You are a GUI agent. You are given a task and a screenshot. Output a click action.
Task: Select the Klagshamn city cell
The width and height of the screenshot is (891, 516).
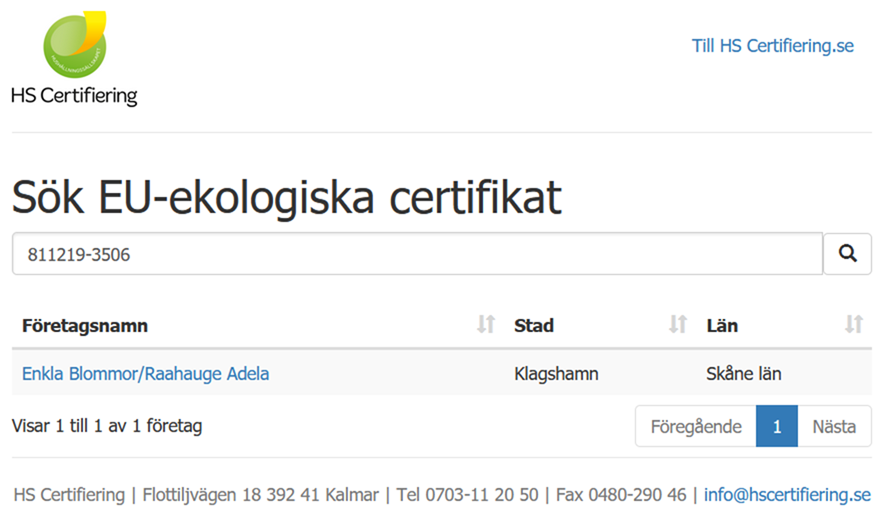pos(556,374)
